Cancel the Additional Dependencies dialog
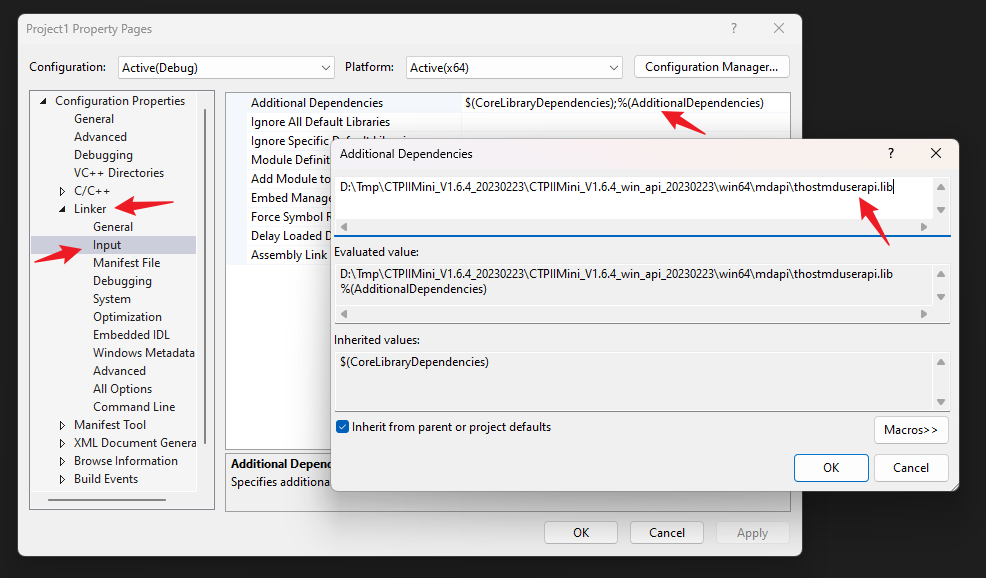The height and width of the screenshot is (578, 986). coord(911,468)
